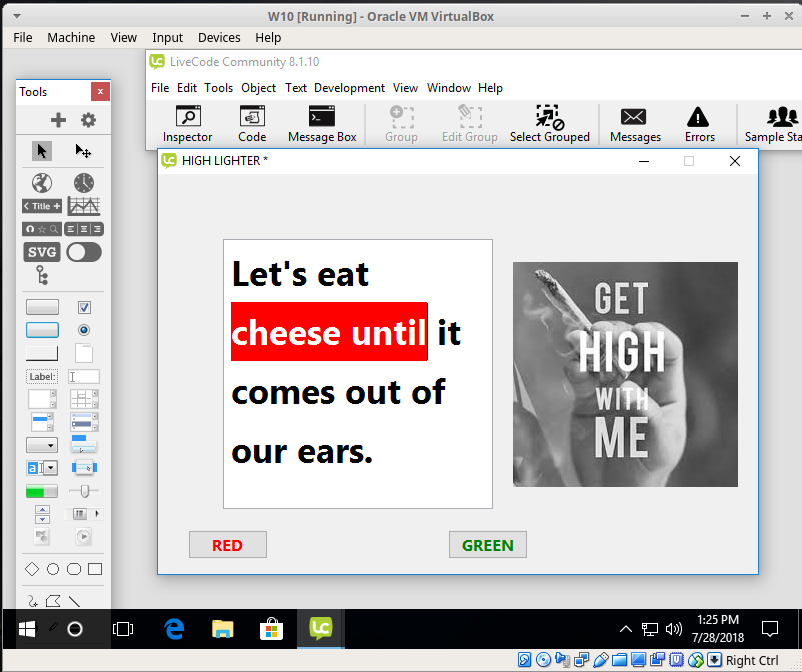The height and width of the screenshot is (672, 802).
Task: Select the checkbox control in Tools palette
Action: pyautogui.click(x=84, y=307)
